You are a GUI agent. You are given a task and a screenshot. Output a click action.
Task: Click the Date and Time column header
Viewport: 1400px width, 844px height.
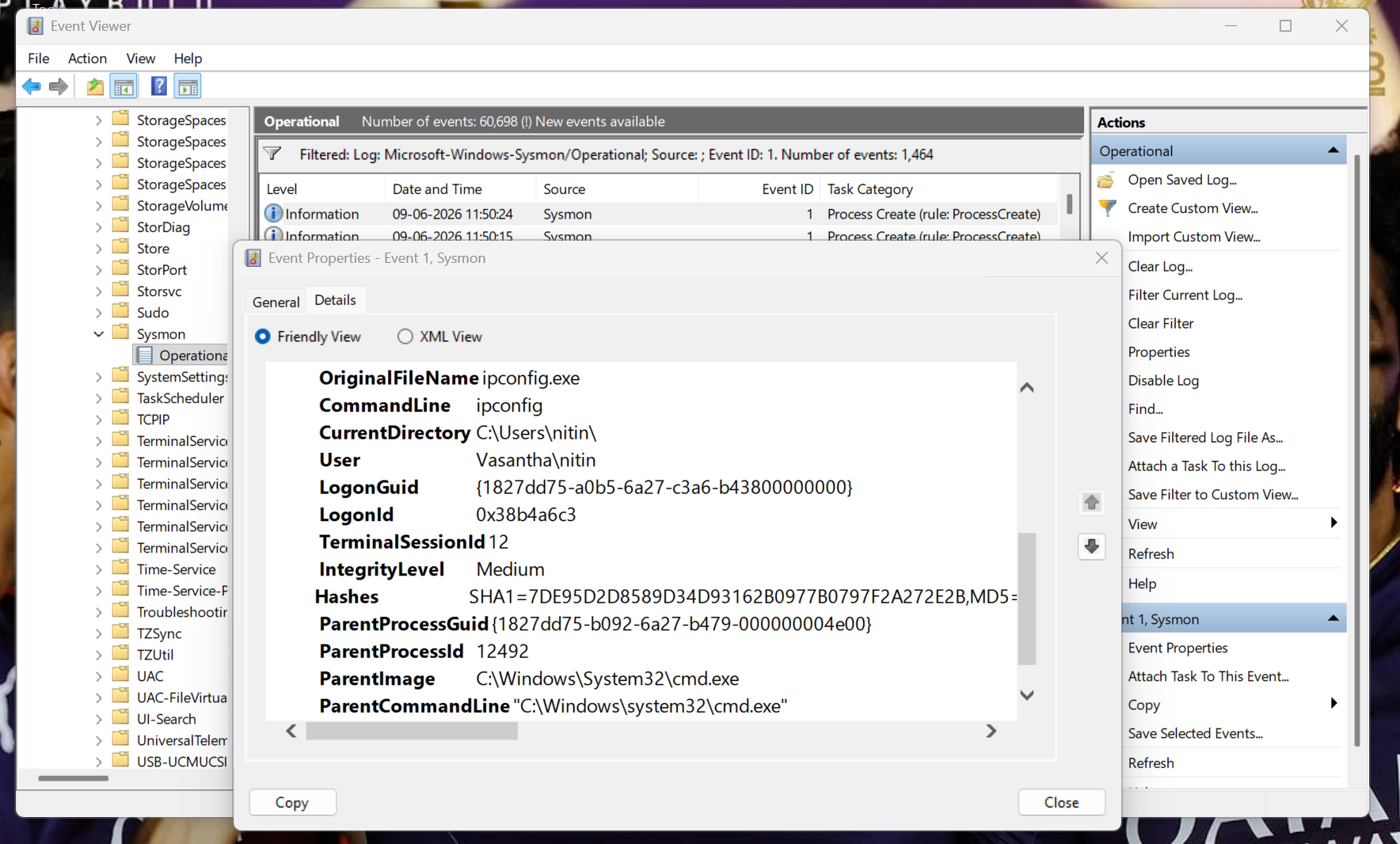pos(460,189)
